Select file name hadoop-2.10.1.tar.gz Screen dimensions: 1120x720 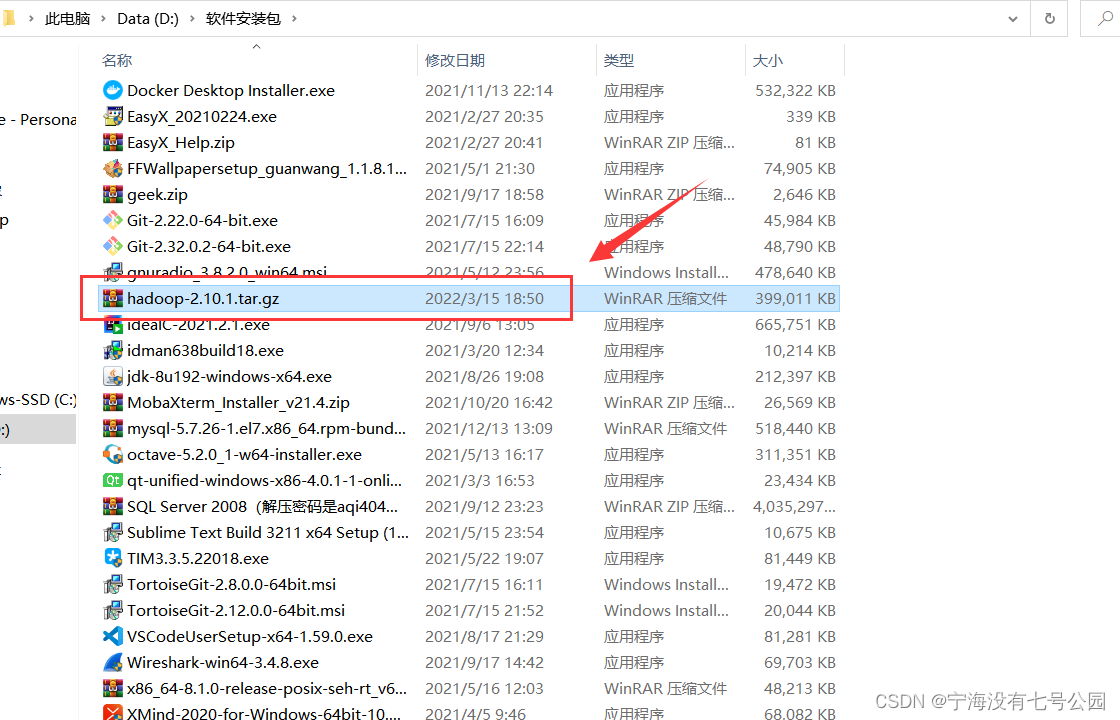click(203, 299)
